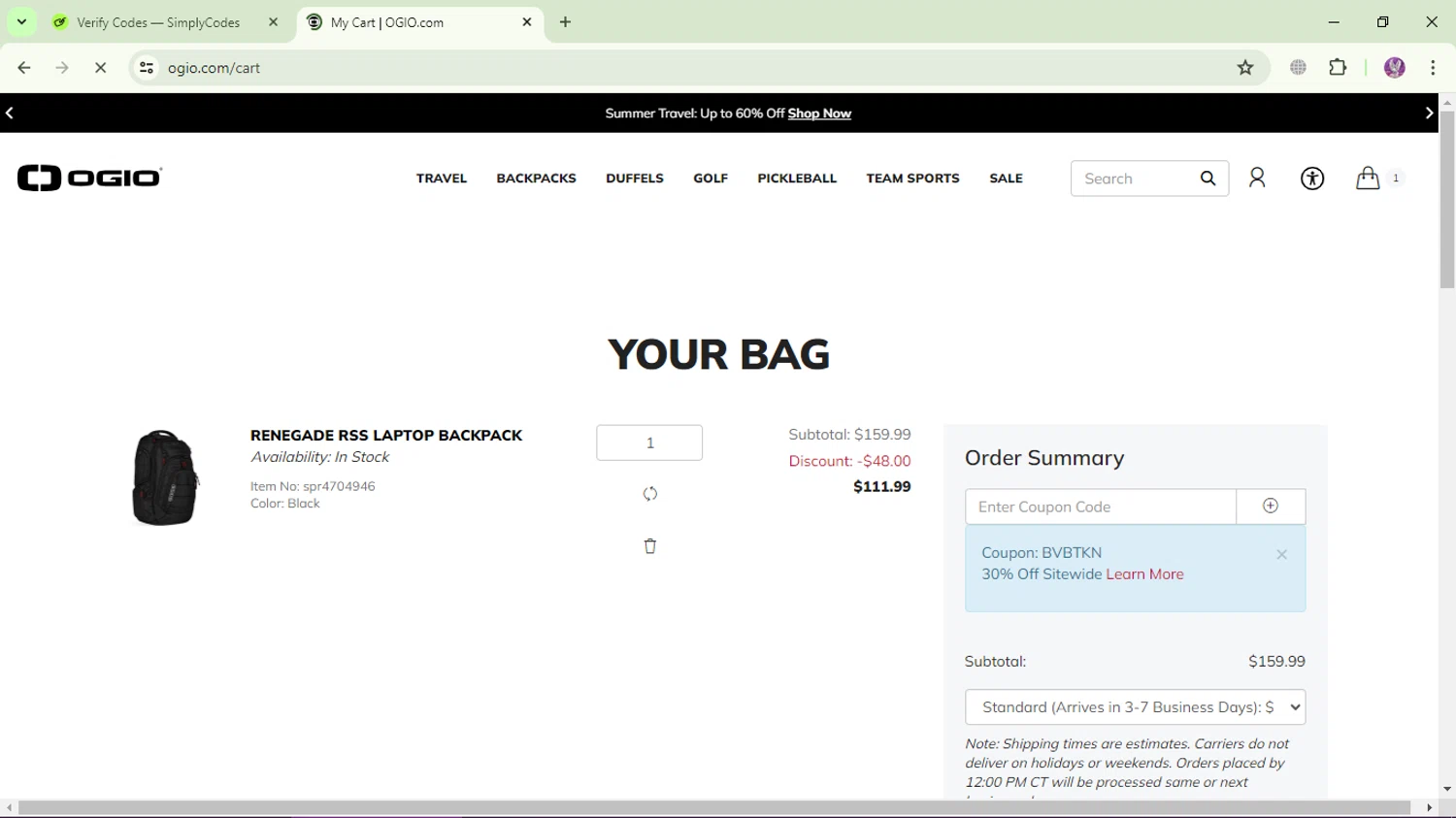Viewport: 1456px width, 818px height.
Task: Click scrollbar down arrow
Action: [x=1447, y=790]
